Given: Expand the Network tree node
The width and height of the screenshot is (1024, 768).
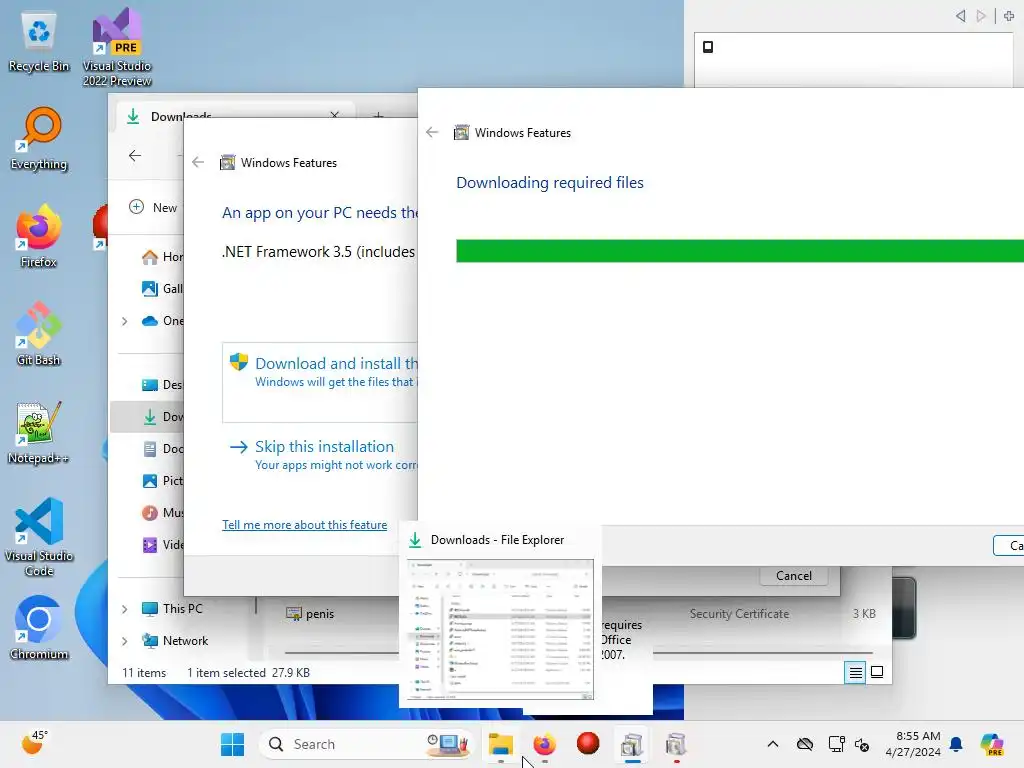Looking at the screenshot, I should pos(125,641).
